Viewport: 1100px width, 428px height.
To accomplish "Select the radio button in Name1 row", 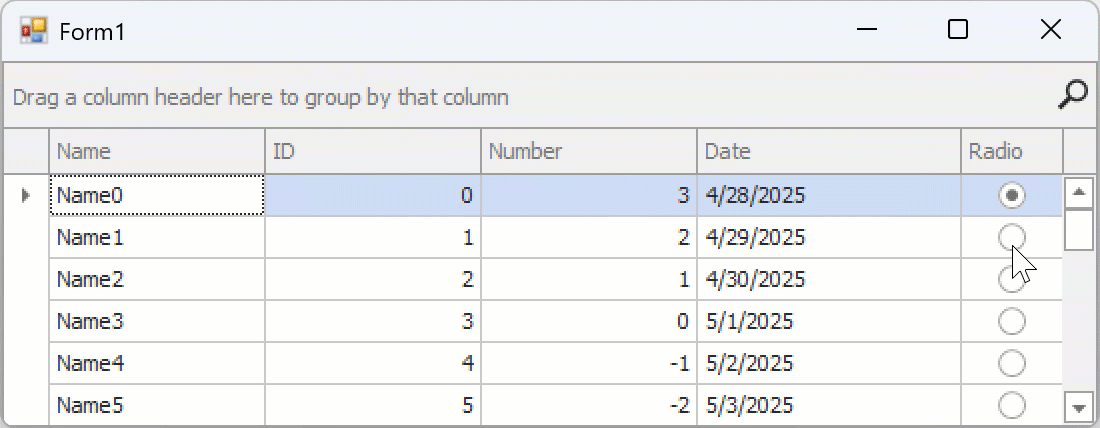I will point(1012,237).
